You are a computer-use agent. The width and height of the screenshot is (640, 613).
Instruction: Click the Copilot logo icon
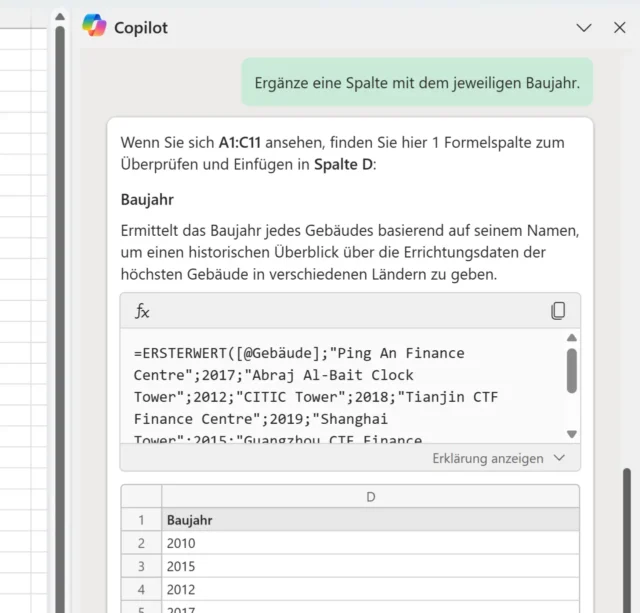(x=94, y=27)
